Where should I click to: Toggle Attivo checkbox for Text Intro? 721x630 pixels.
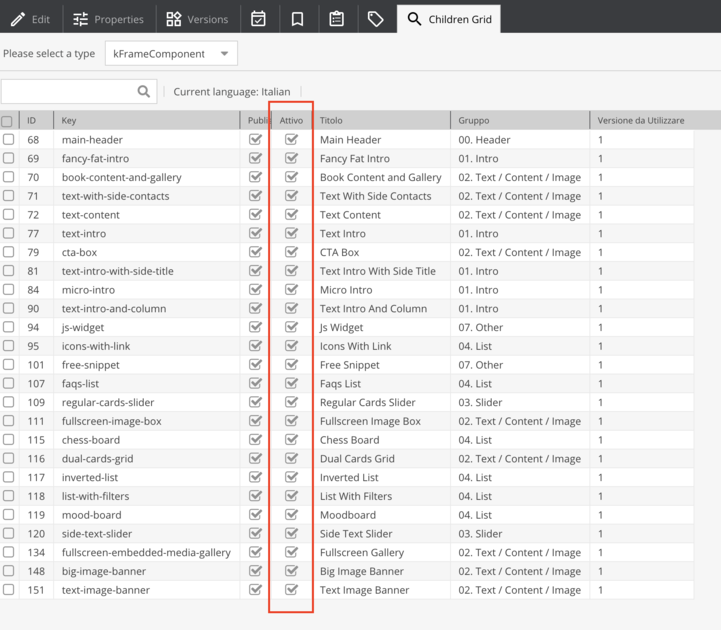tap(291, 233)
